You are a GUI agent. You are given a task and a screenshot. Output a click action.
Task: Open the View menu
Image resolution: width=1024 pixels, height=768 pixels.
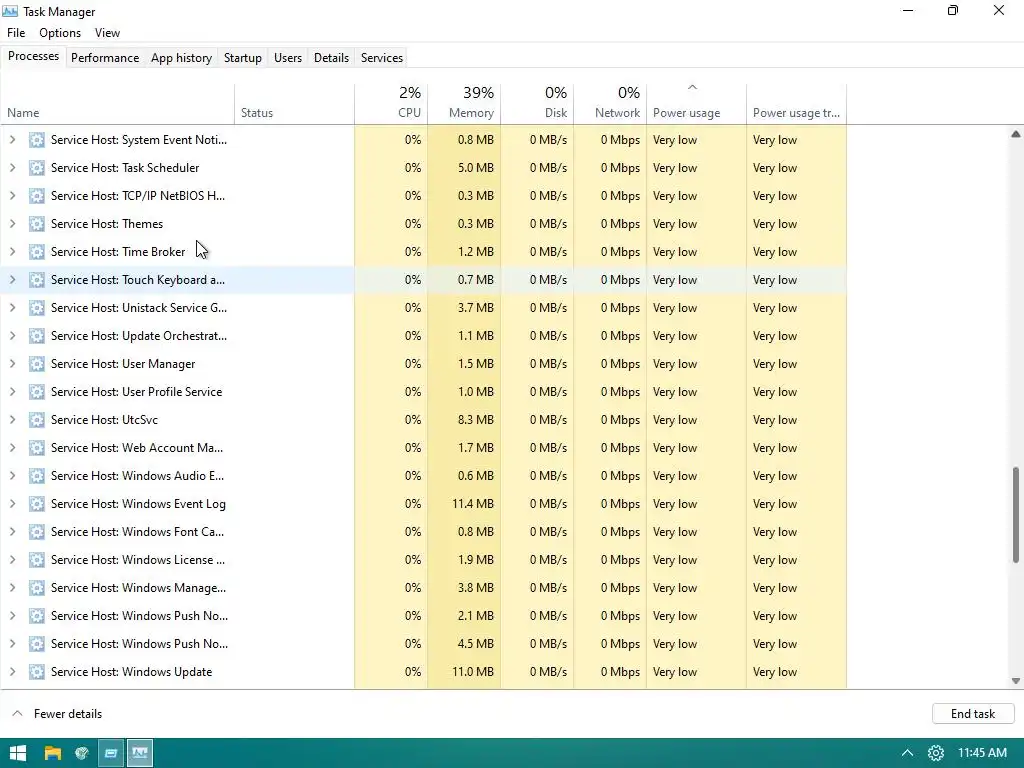pos(107,33)
